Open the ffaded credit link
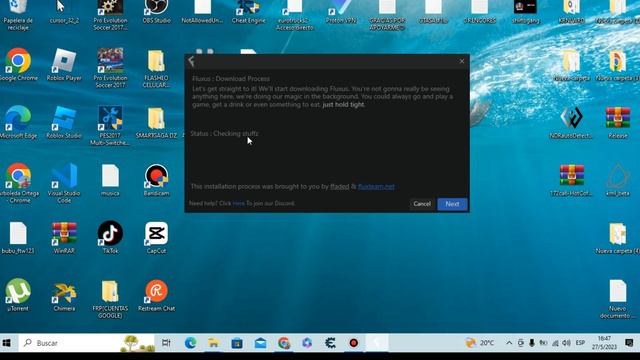 point(340,187)
